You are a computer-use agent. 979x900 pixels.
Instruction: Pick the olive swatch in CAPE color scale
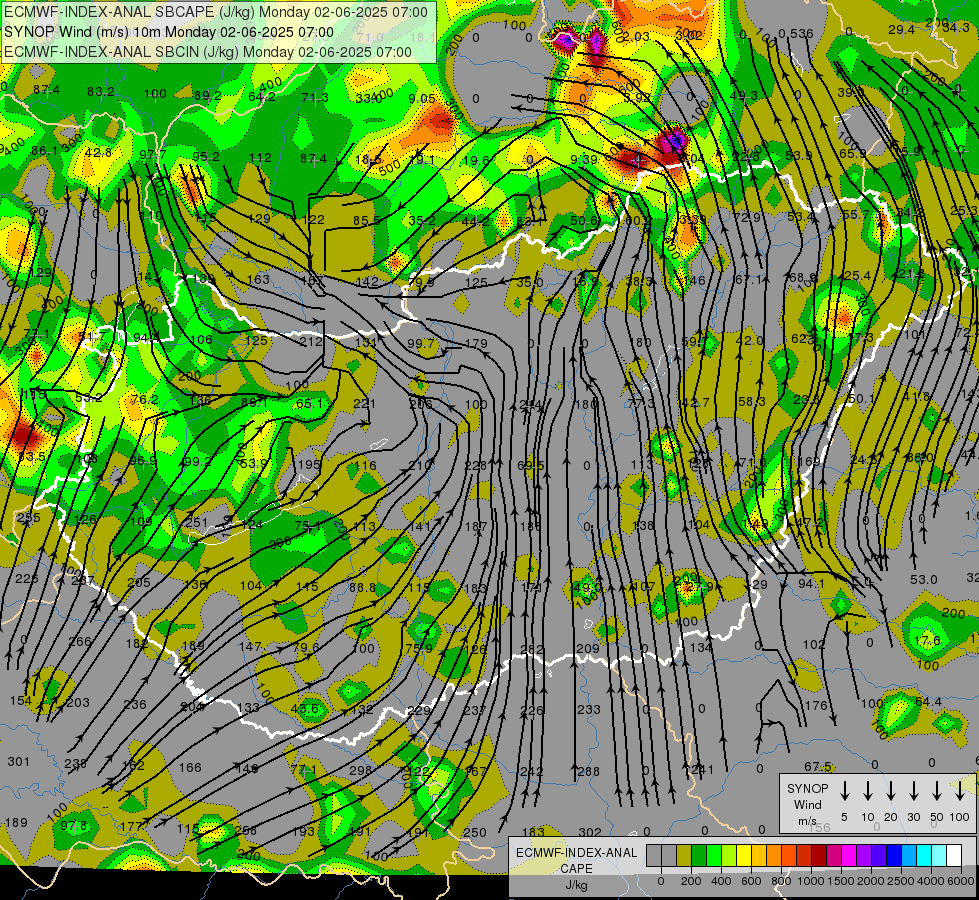(x=684, y=855)
